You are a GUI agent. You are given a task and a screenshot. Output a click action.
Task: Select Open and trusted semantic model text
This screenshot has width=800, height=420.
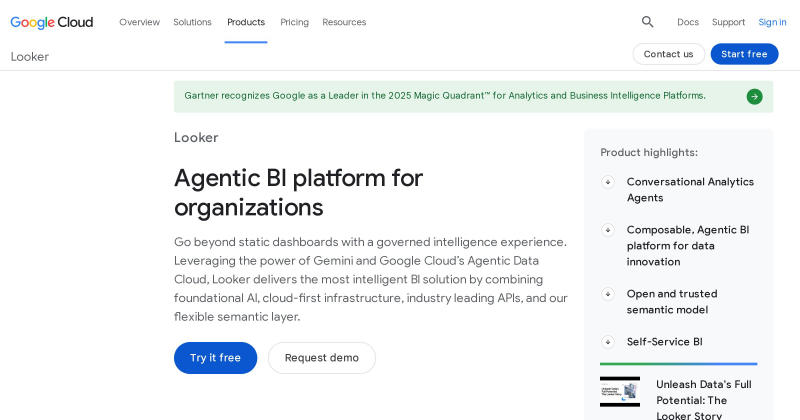tap(672, 302)
